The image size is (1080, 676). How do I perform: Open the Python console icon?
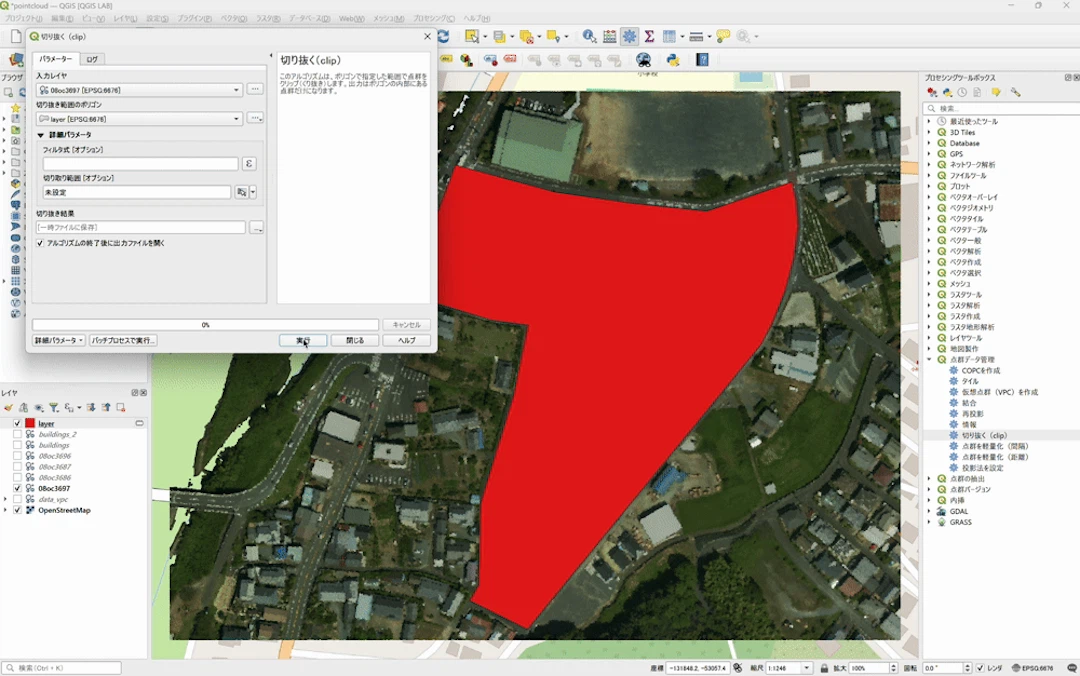(x=673, y=60)
